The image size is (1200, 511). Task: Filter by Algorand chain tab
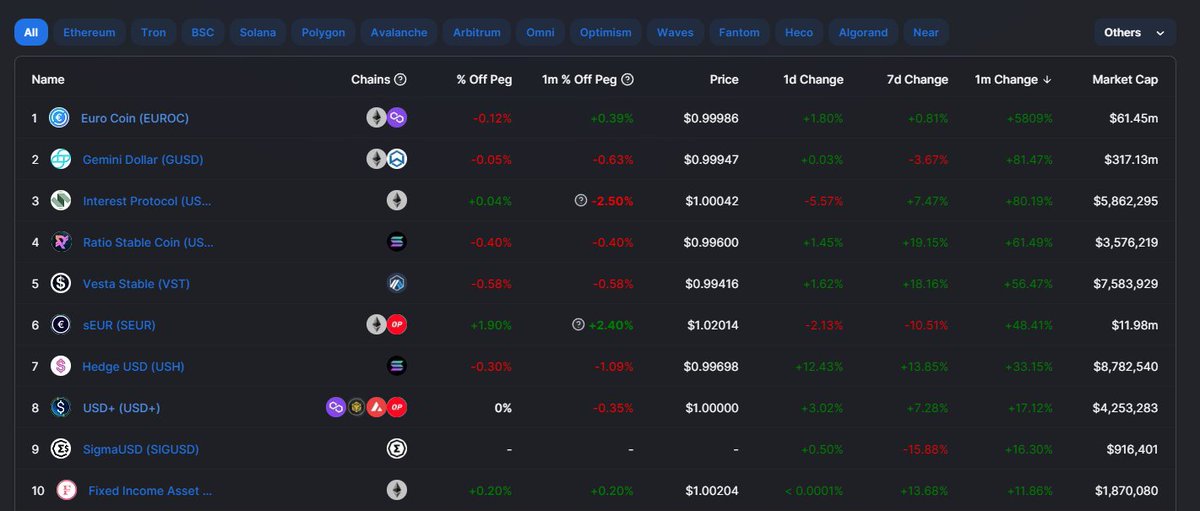point(863,33)
